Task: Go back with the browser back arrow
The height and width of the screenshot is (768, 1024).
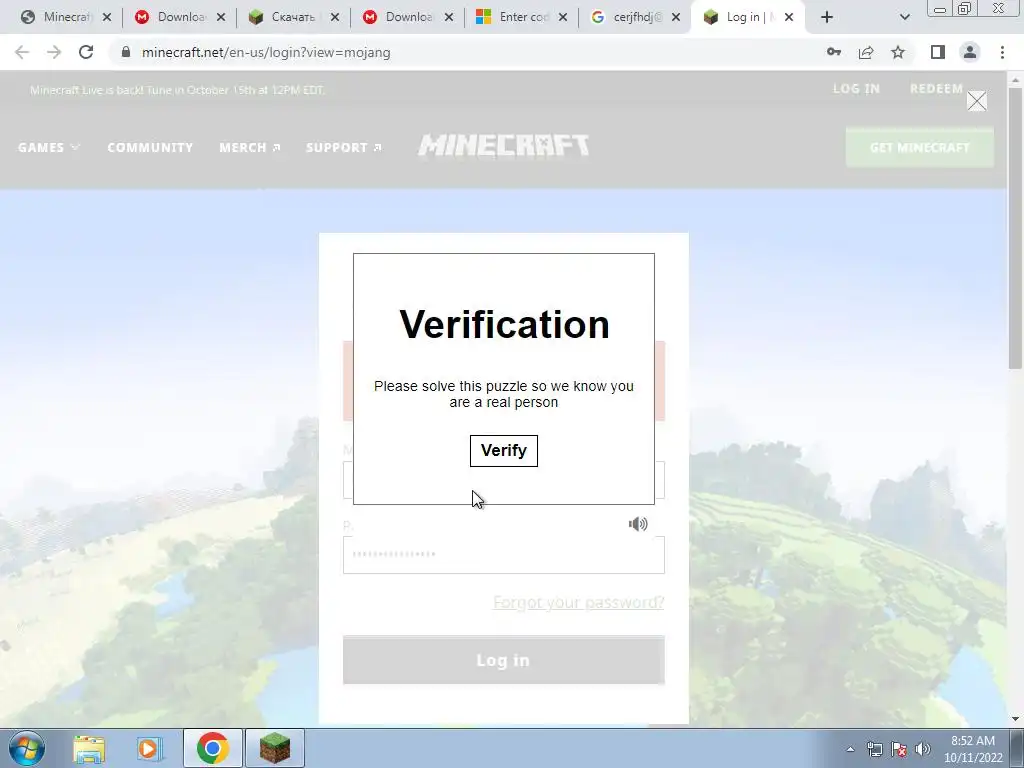Action: 22,52
